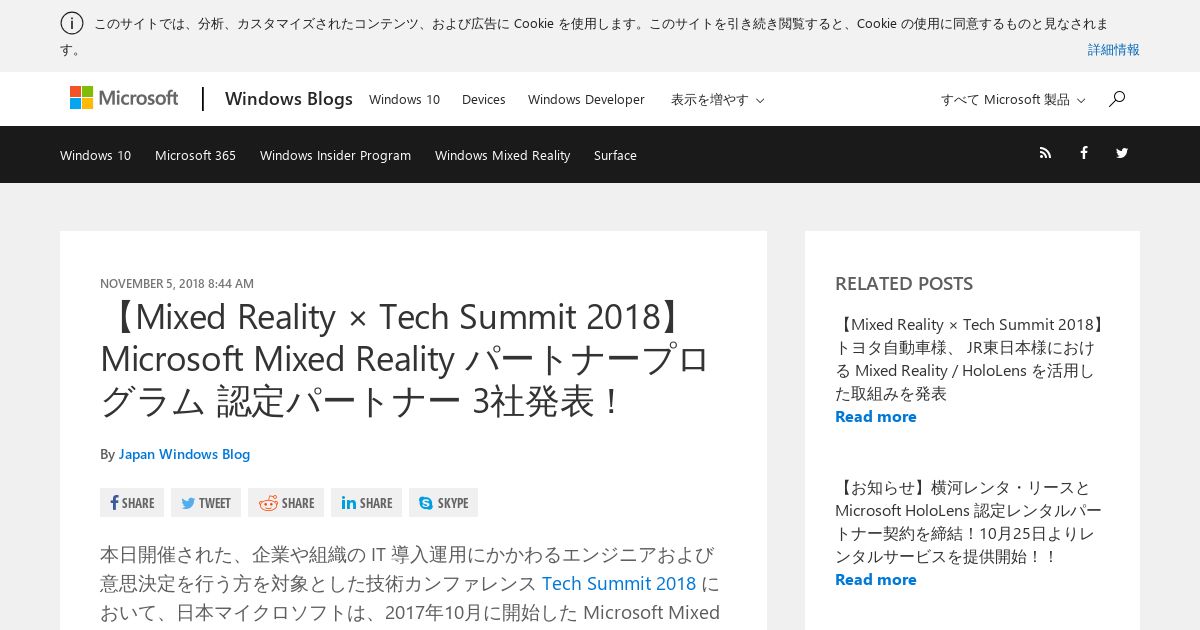1200x630 pixels.
Task: Click the NOVEMBER 5, 2018 date text
Action: (x=177, y=284)
